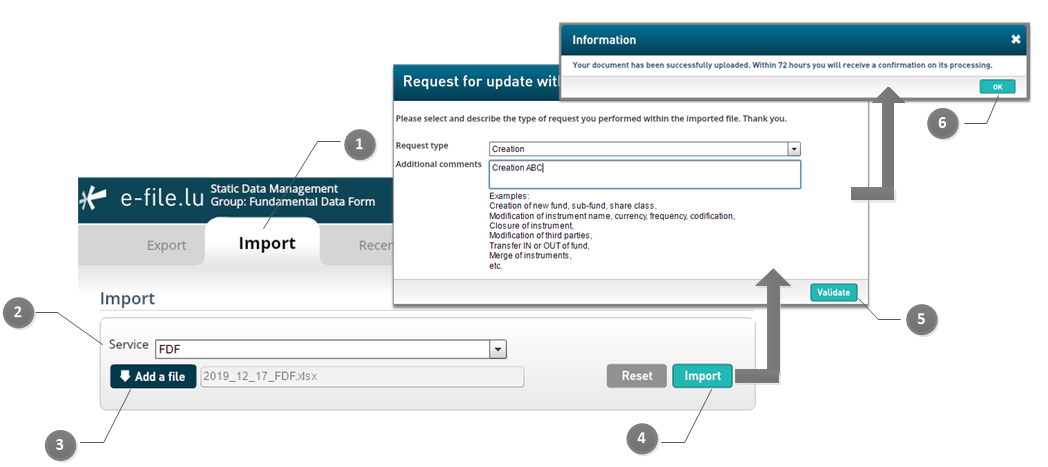
Task: Click the step 1 callout circle
Action: point(359,146)
